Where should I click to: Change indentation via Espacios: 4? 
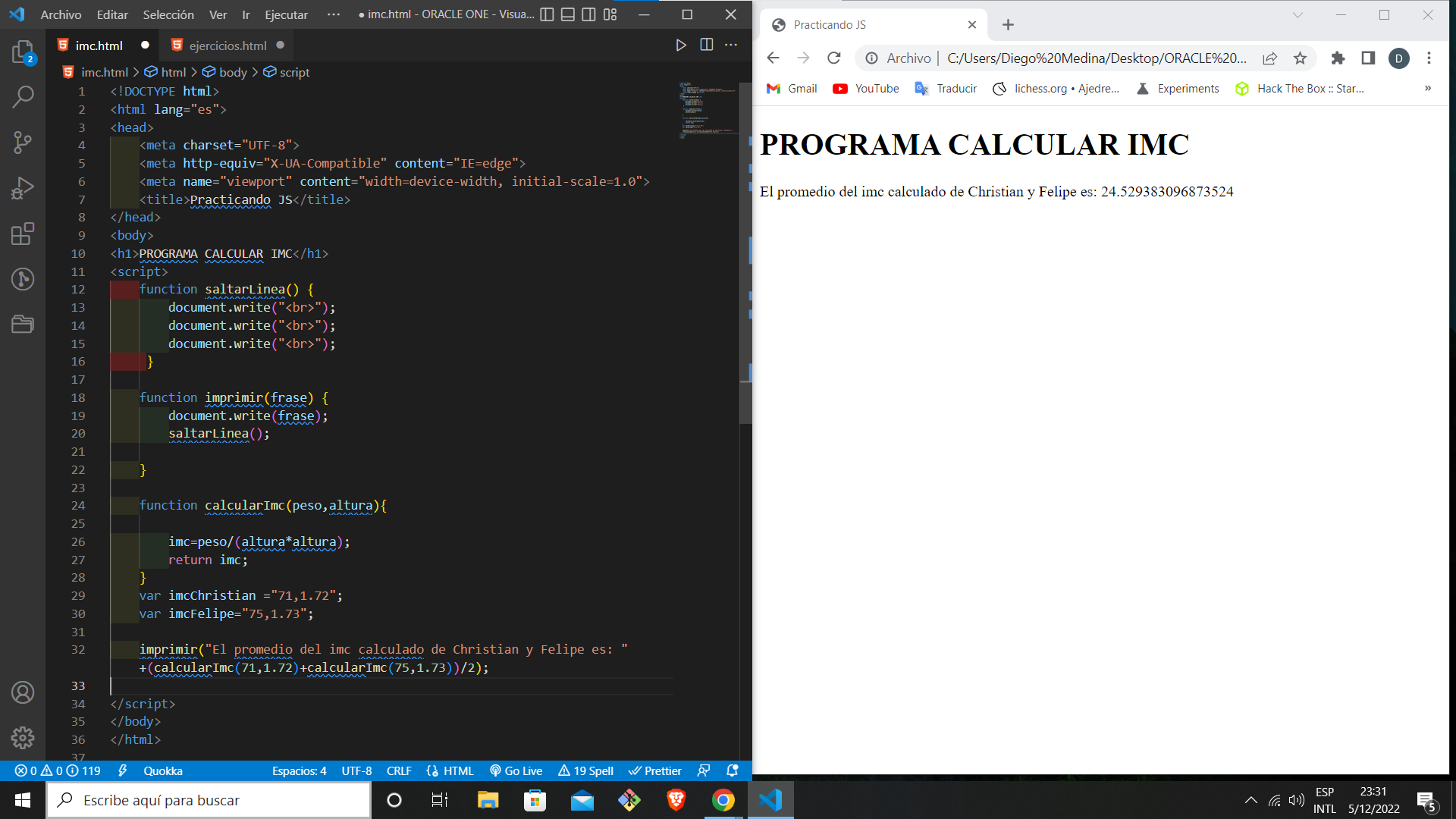click(x=300, y=770)
